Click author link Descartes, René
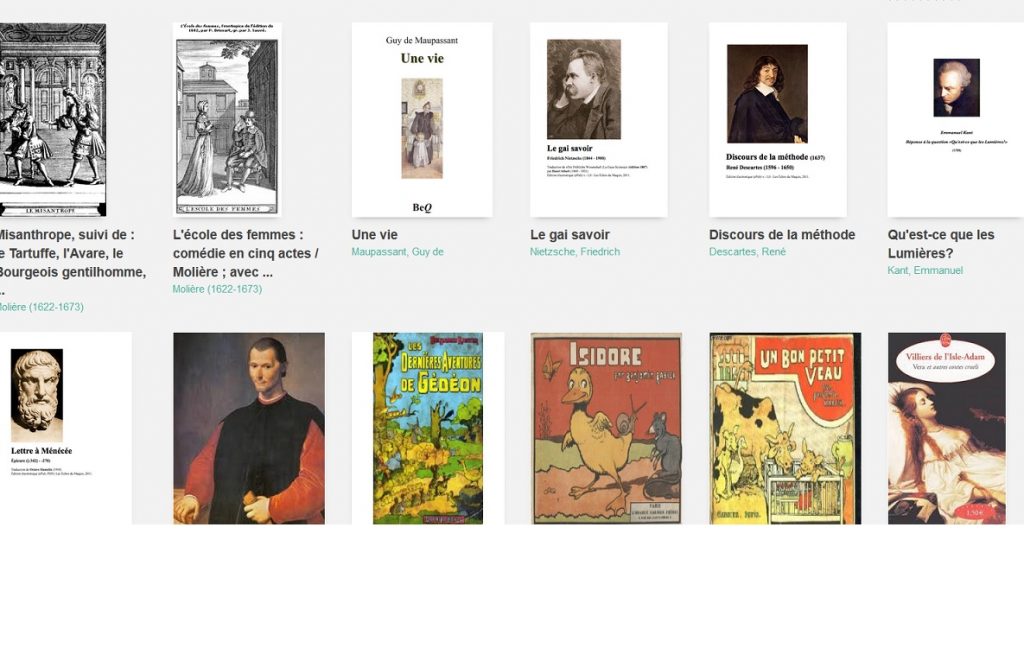The height and width of the screenshot is (648, 1024). [x=747, y=251]
